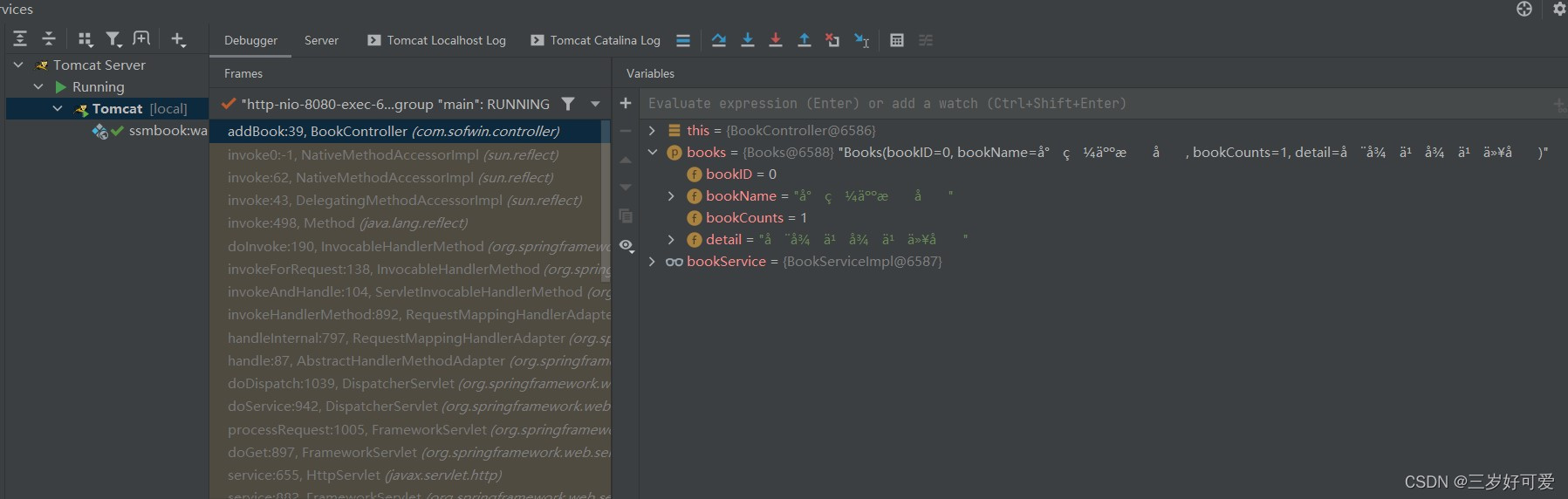Click the crosshair target icon in header
Viewport: 1568px width, 499px height.
pos(1524,9)
